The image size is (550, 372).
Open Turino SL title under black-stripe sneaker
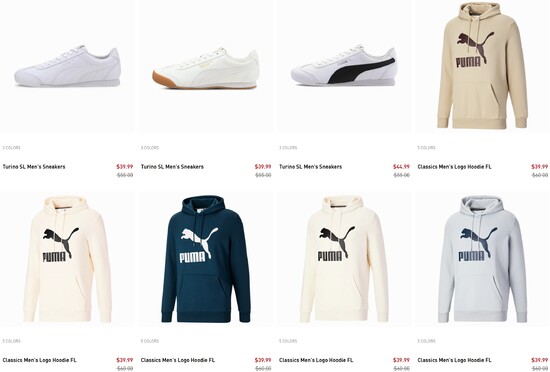[310, 167]
